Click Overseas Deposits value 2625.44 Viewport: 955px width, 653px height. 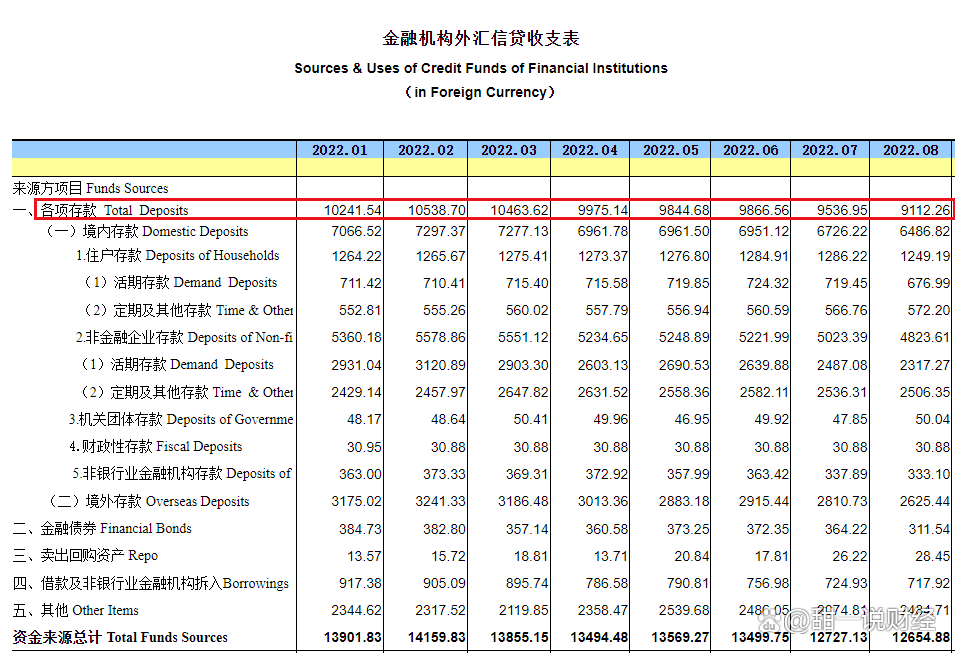point(925,501)
